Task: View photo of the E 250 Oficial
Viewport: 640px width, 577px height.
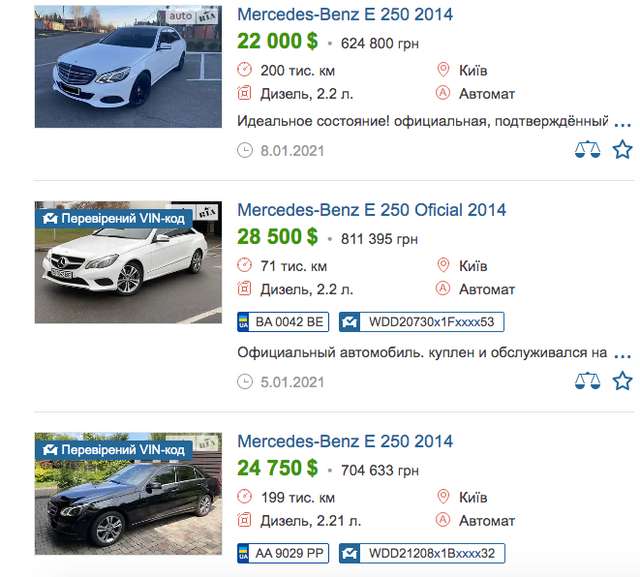Action: point(128,262)
